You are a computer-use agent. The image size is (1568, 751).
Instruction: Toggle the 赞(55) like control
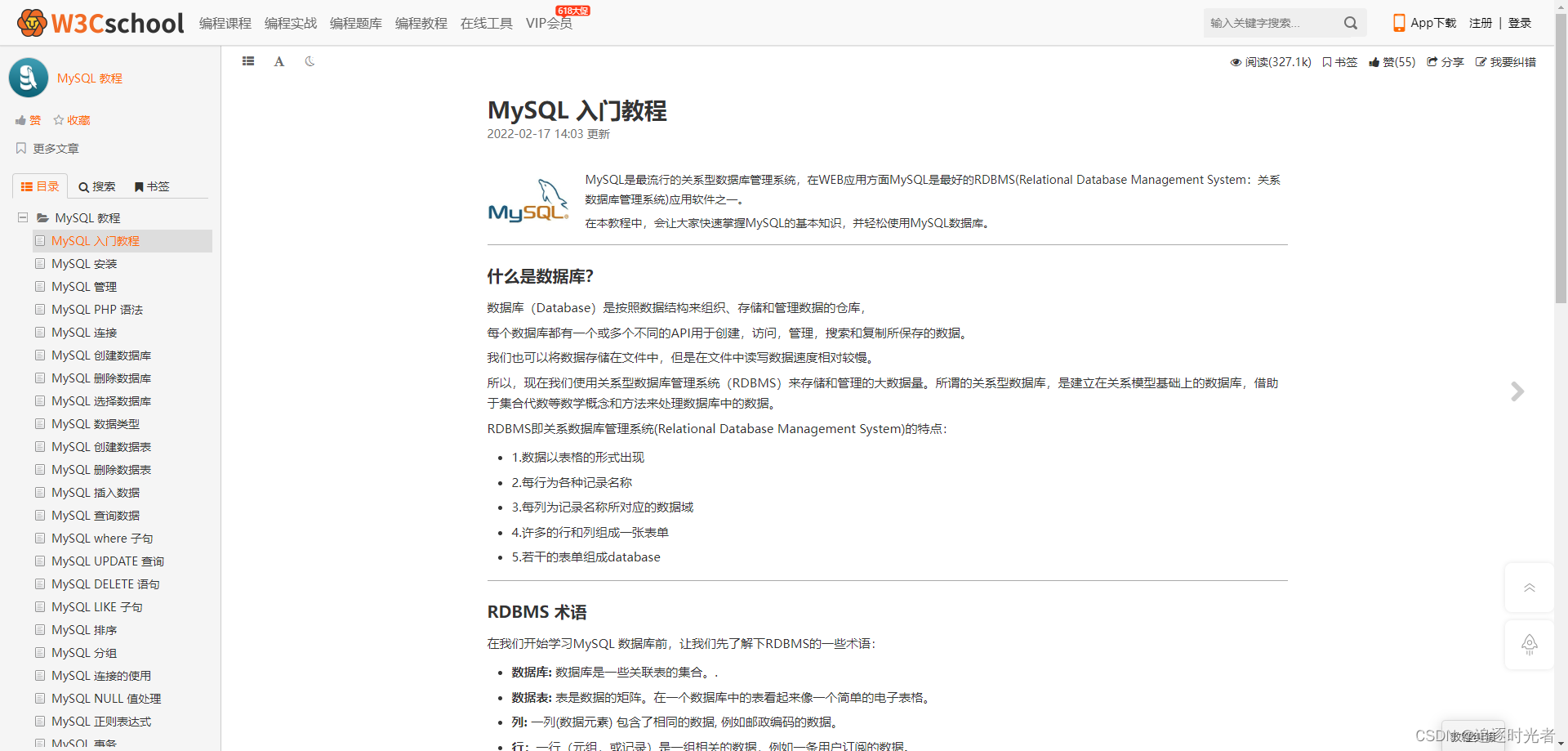click(1392, 62)
